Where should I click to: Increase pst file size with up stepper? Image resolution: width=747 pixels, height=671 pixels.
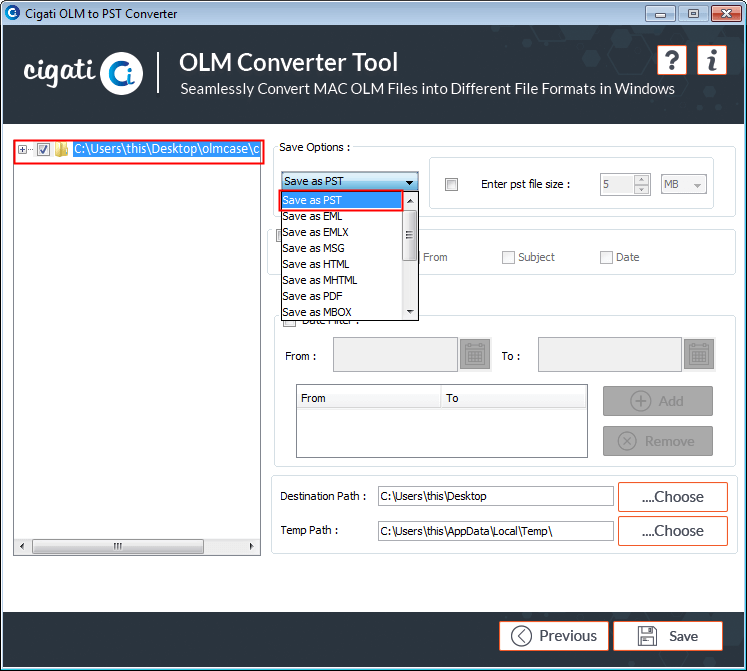642,180
